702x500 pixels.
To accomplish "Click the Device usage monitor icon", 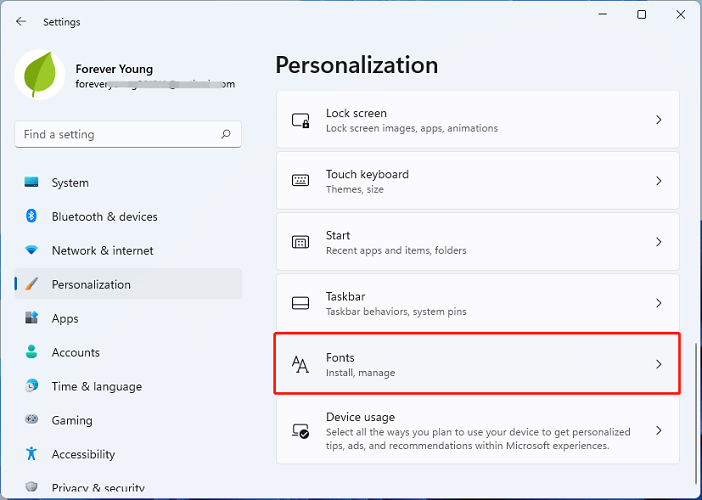I will (300, 431).
